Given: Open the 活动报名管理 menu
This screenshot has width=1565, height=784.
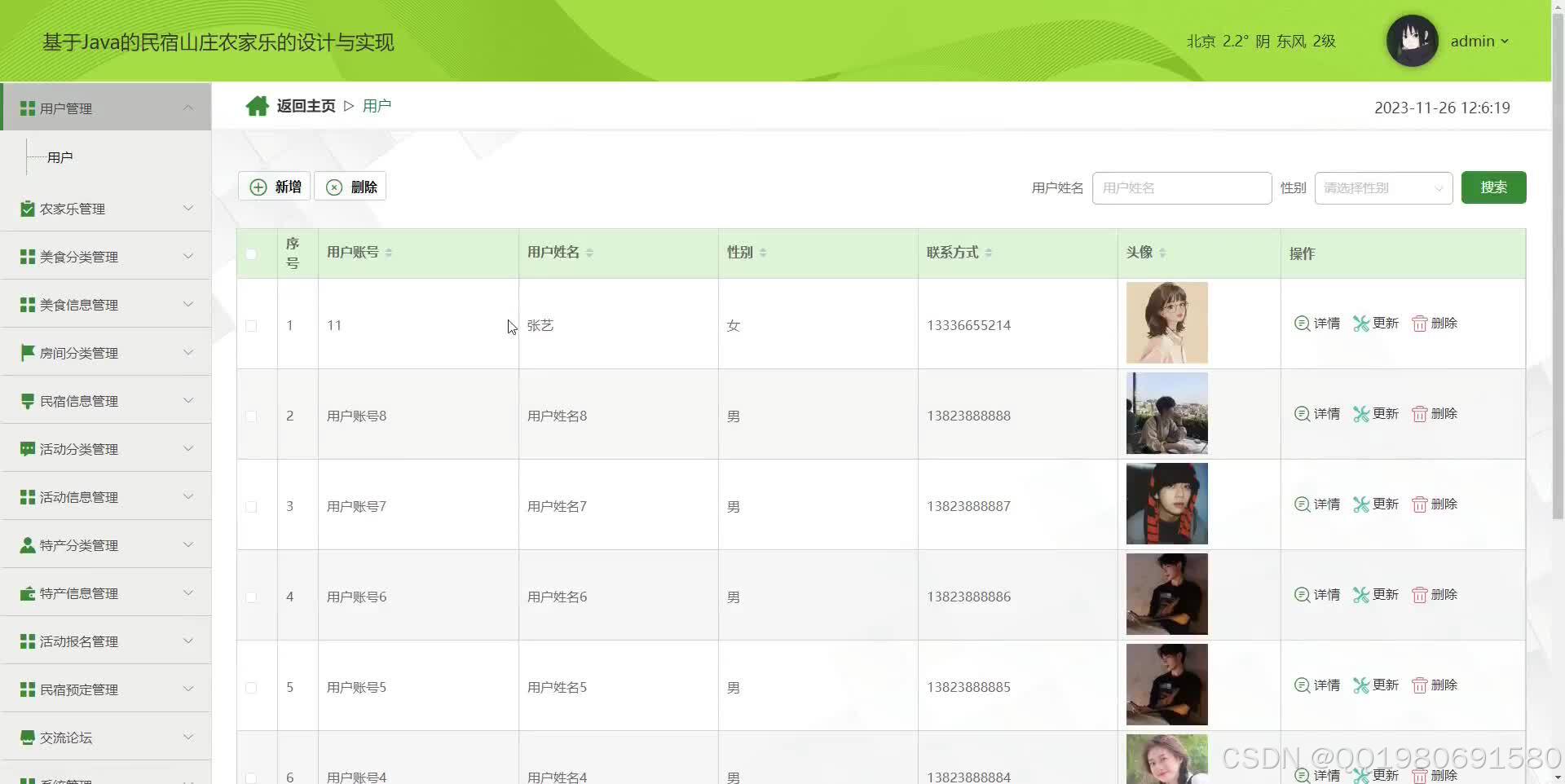Looking at the screenshot, I should tap(106, 641).
